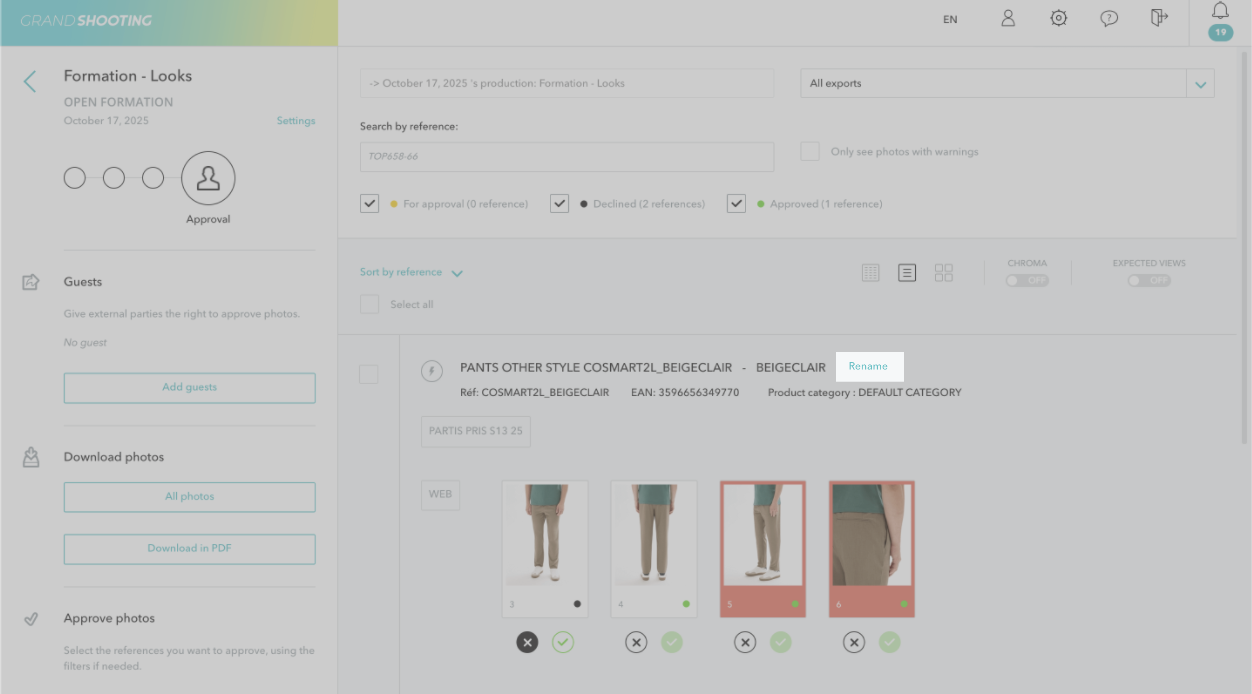The image size is (1252, 694).
Task: Approve photo 5 with check icon
Action: point(781,643)
